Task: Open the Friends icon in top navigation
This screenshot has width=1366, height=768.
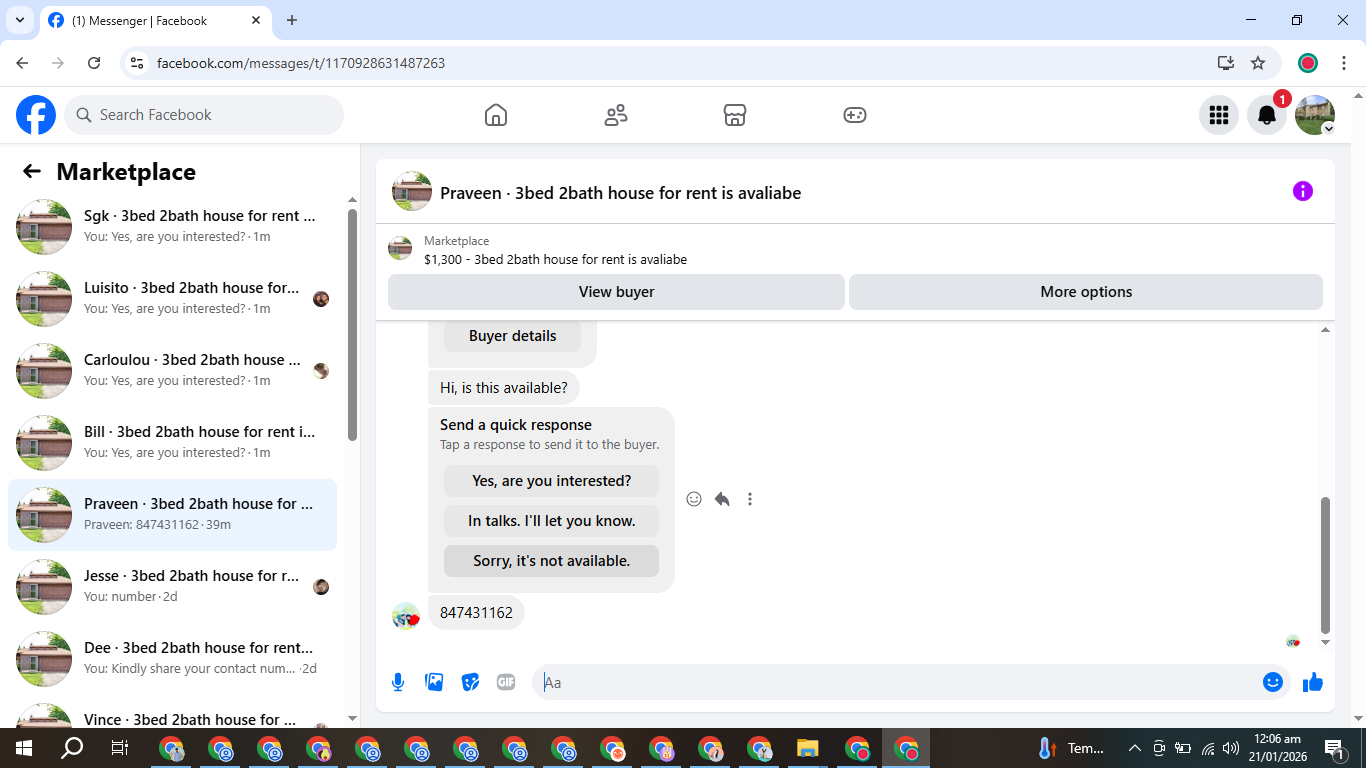Action: (616, 115)
